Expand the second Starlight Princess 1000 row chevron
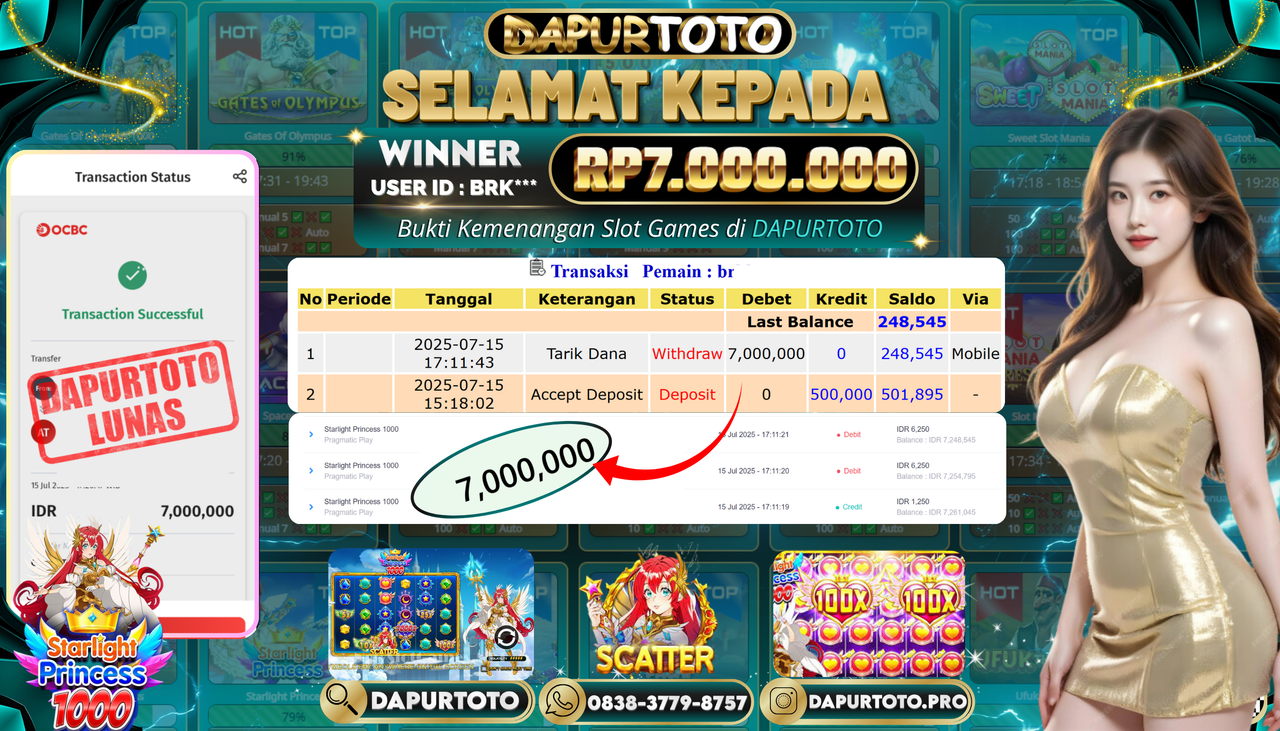The image size is (1280, 731). tap(311, 471)
